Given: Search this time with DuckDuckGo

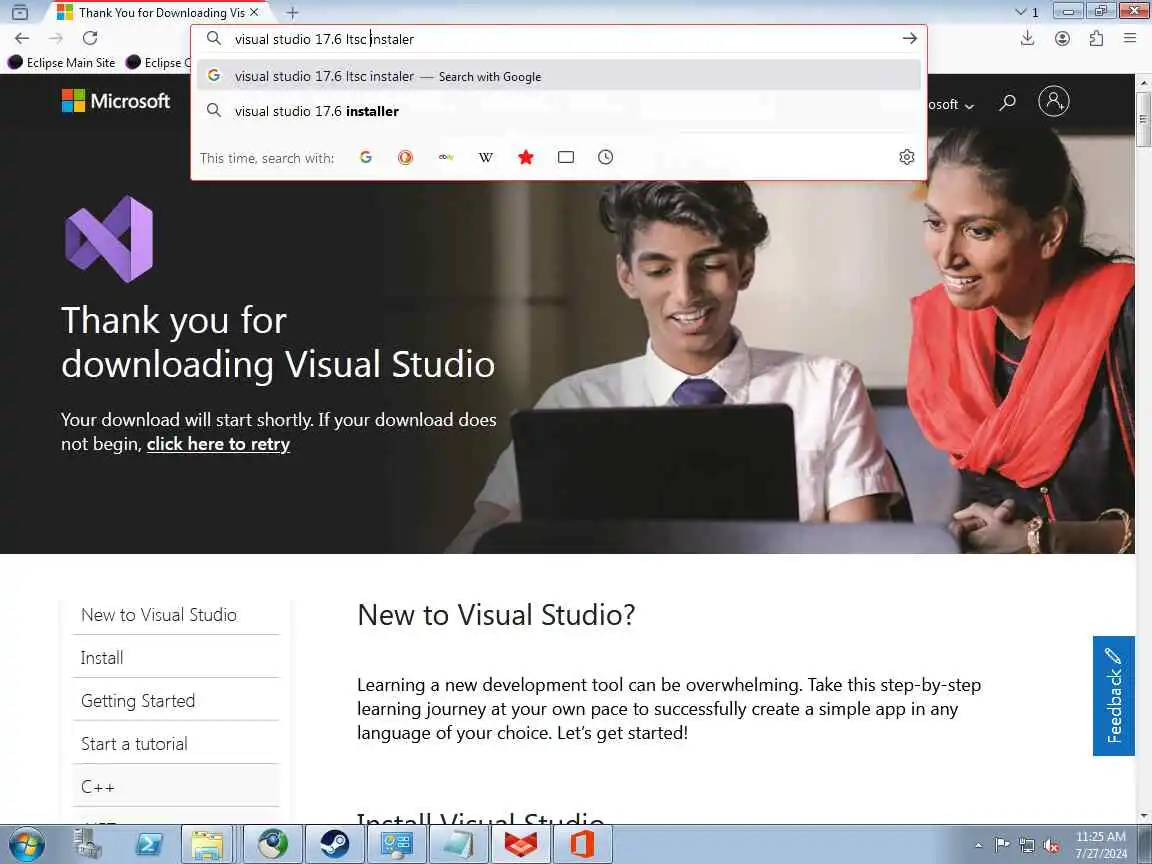Looking at the screenshot, I should point(406,157).
